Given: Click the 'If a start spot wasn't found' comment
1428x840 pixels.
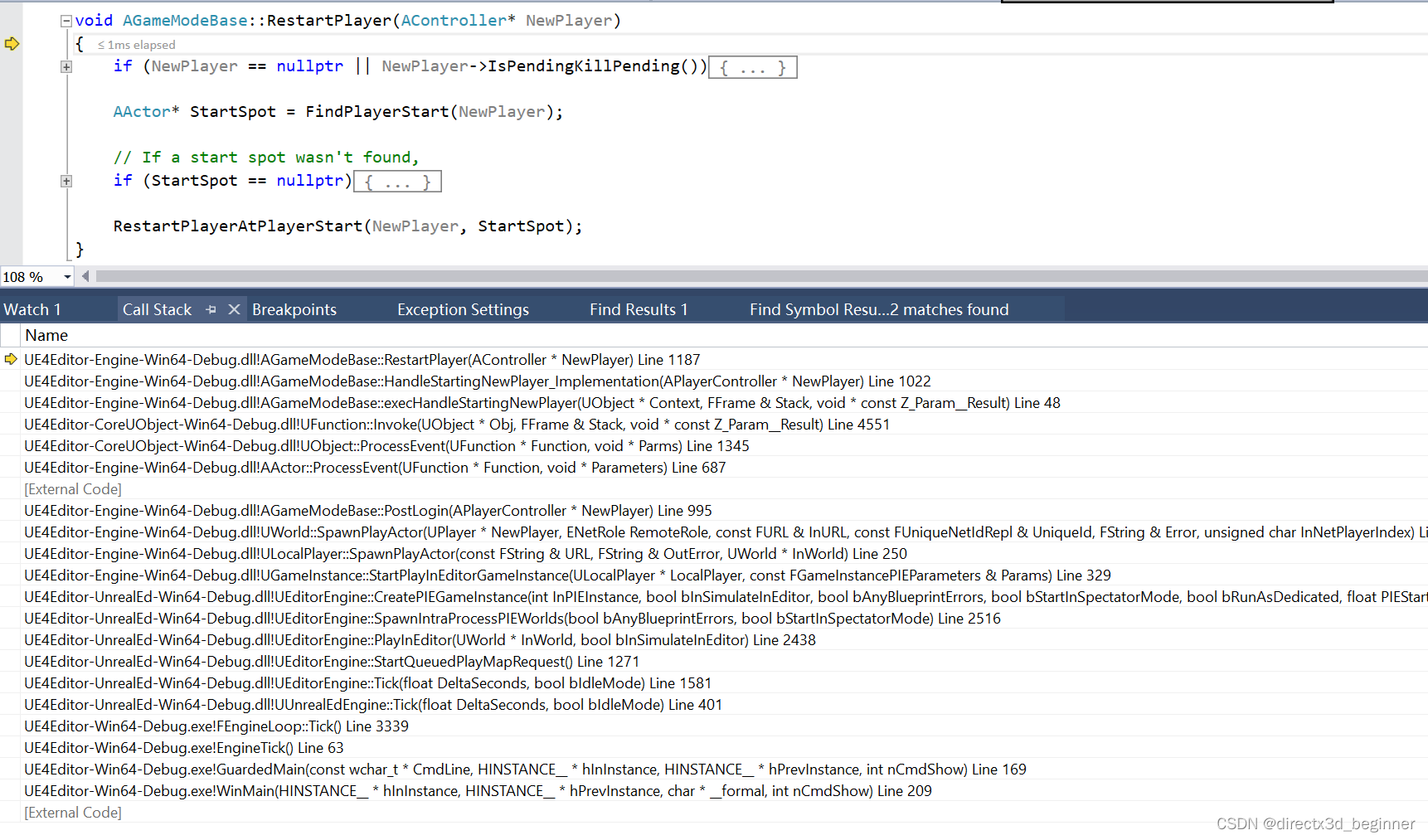Looking at the screenshot, I should tap(266, 157).
